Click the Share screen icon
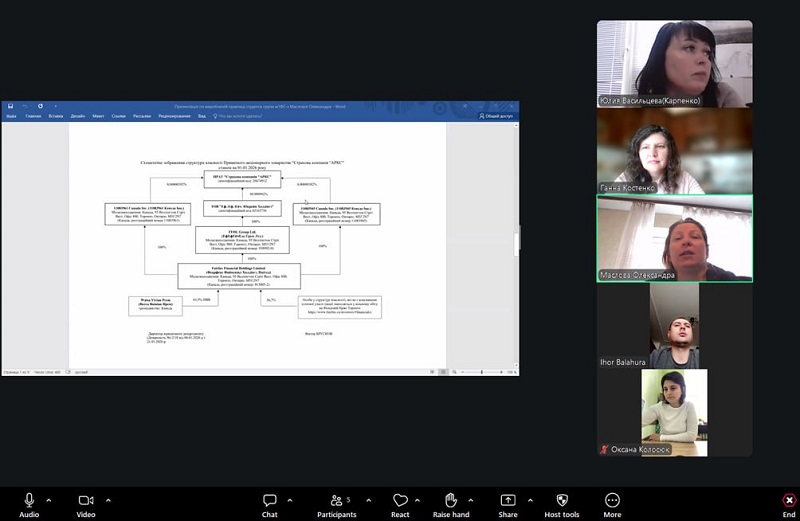This screenshot has height=521, width=800. click(508, 500)
